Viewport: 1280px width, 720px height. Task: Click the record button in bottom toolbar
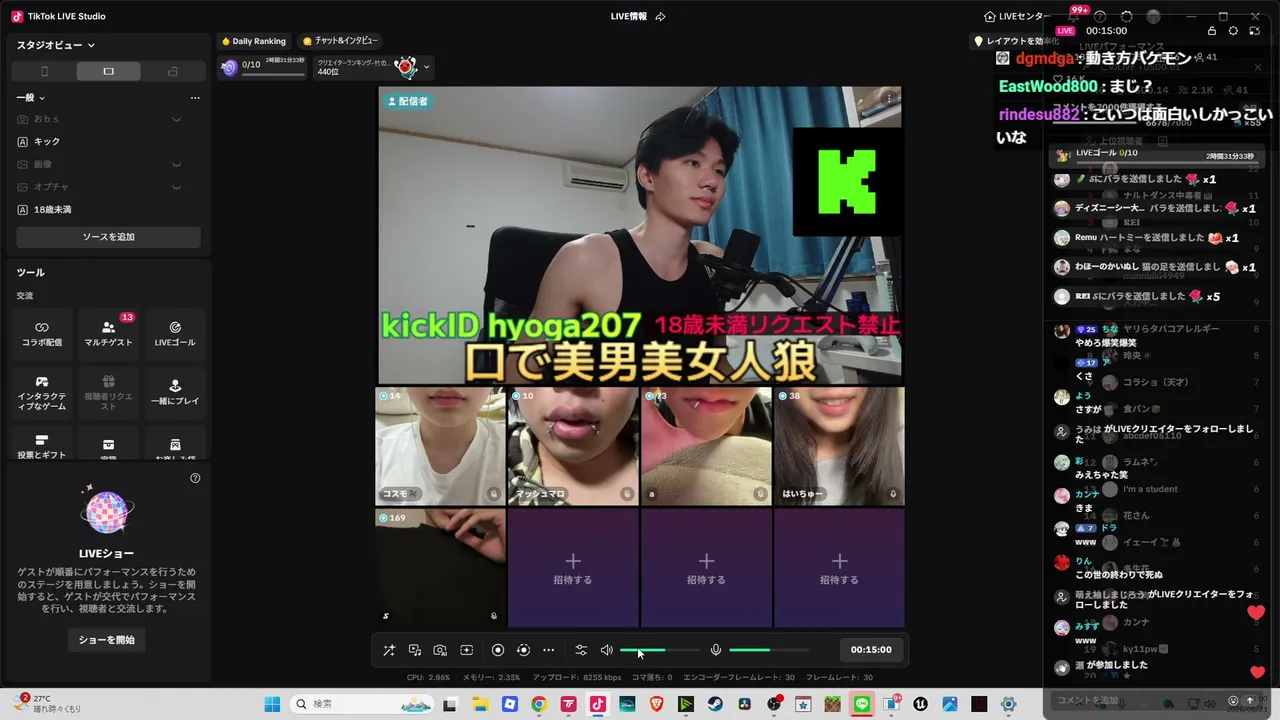[498, 650]
